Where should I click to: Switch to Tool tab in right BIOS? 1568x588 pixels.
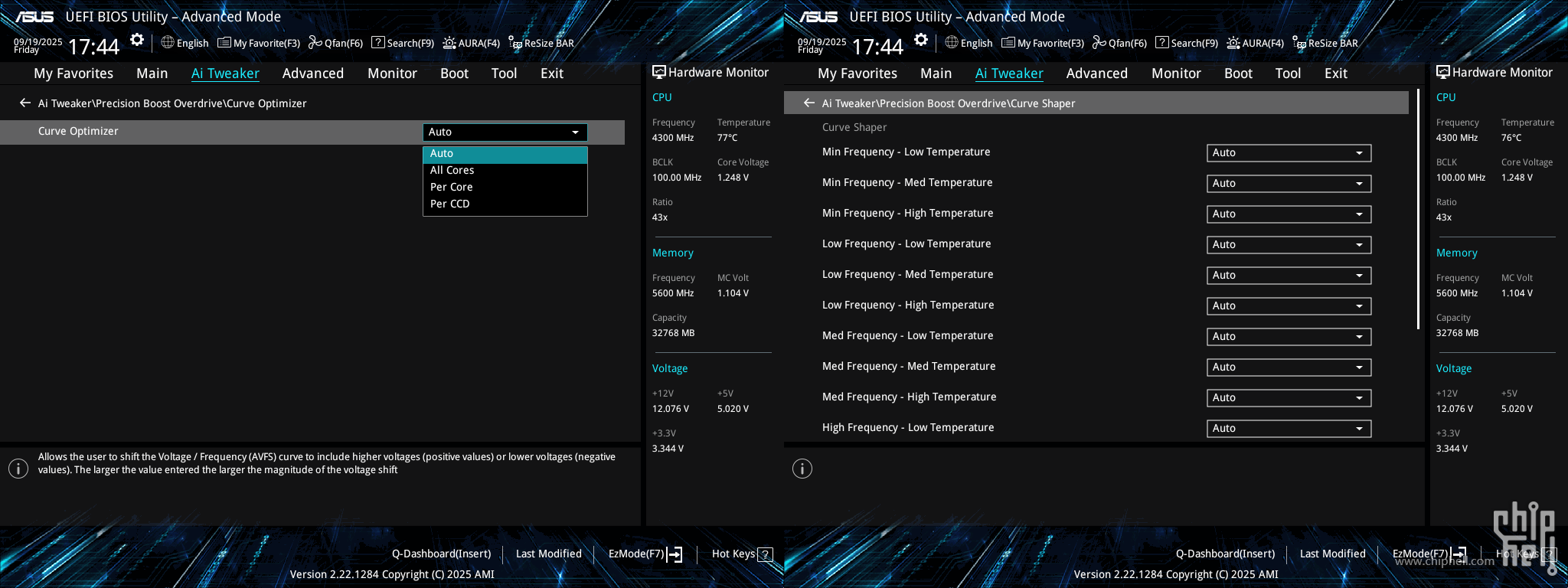coord(1288,73)
